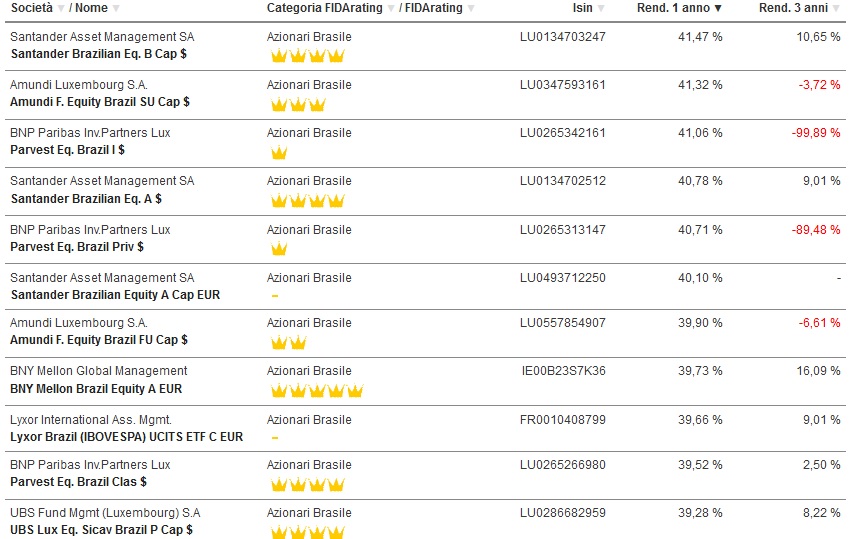Sort by Rend. 1 anno arrow

[x=718, y=8]
